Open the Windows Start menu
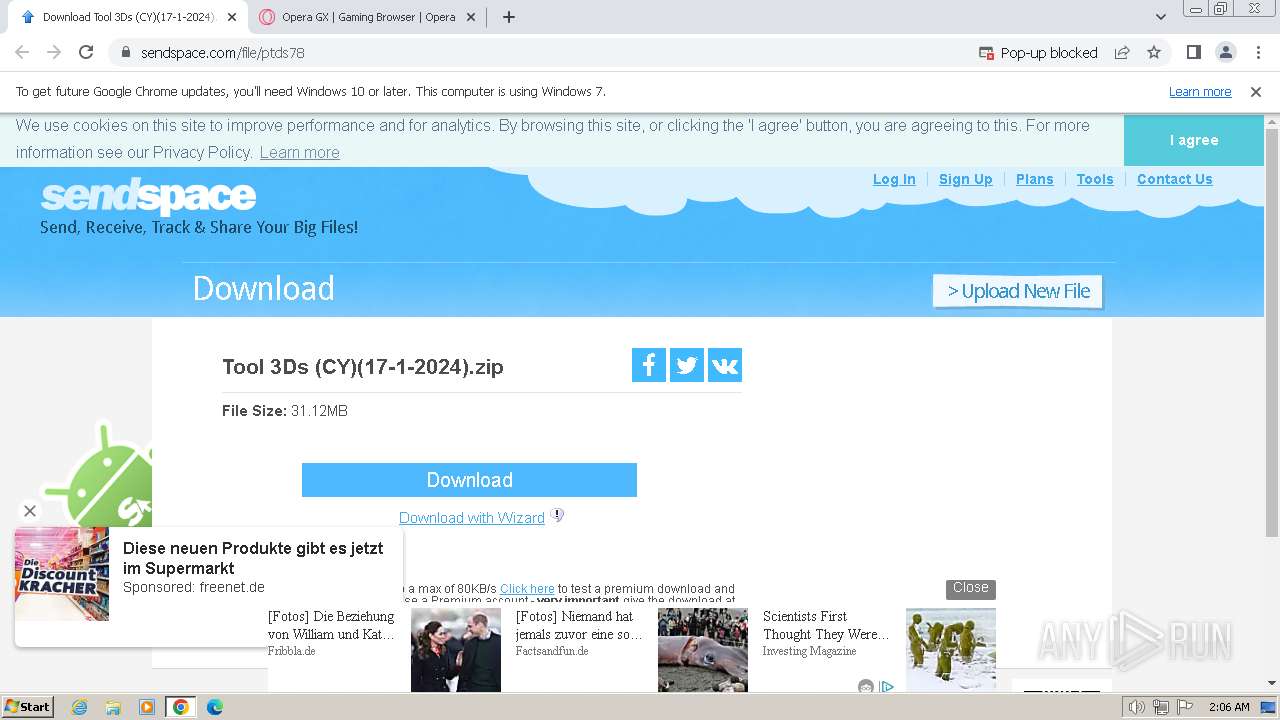 pyautogui.click(x=28, y=707)
